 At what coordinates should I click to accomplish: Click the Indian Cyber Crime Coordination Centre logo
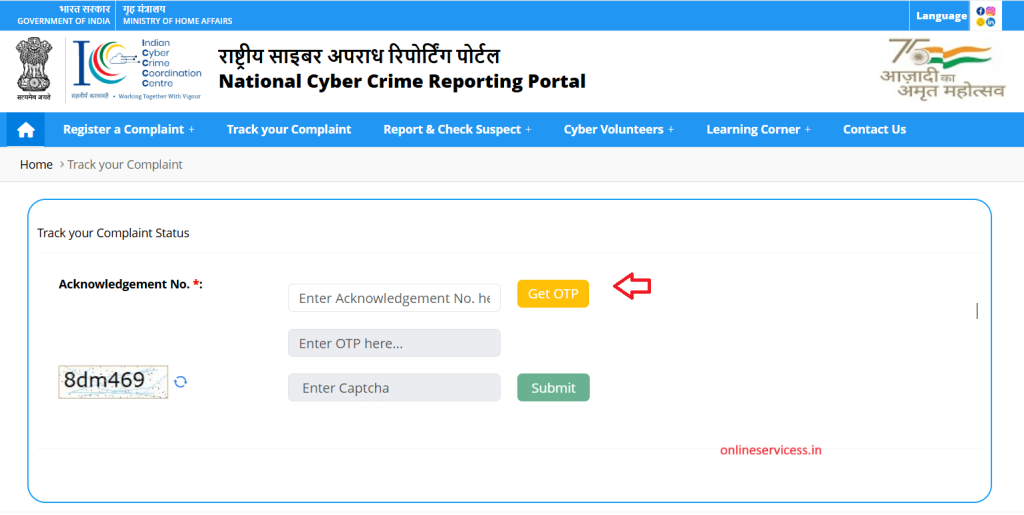coord(137,69)
